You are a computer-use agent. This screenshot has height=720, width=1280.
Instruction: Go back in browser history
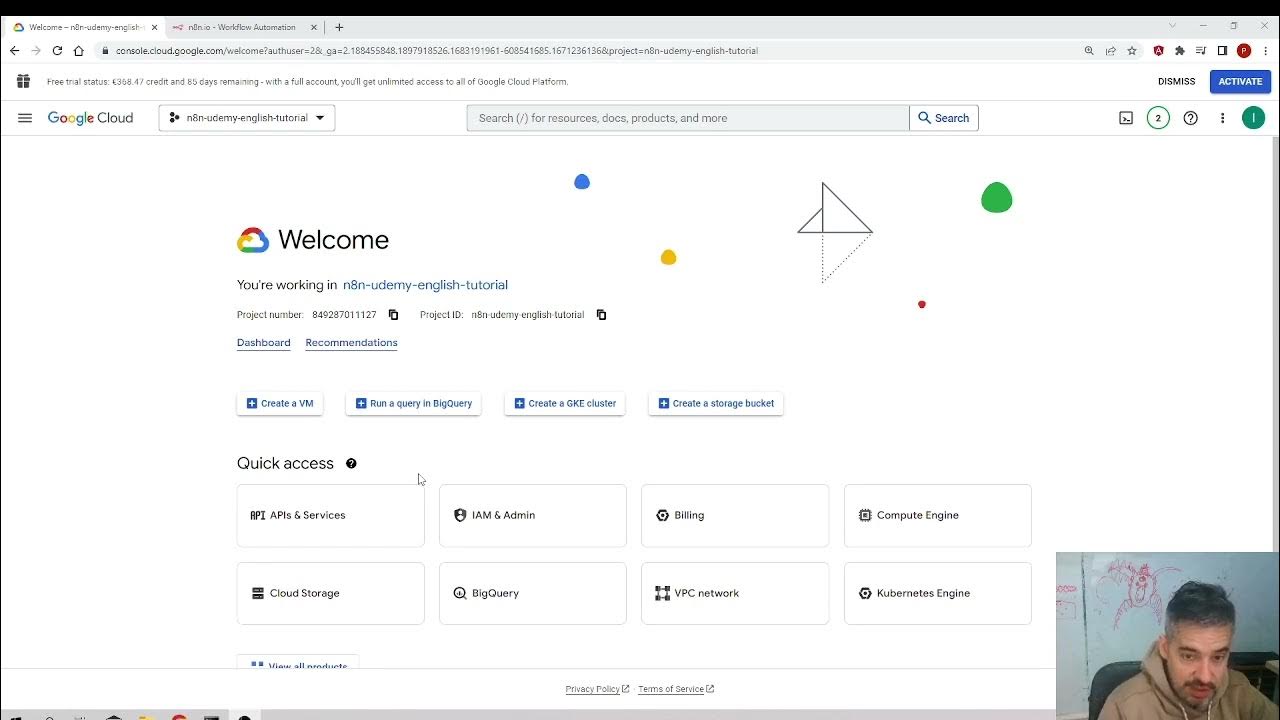[14, 51]
